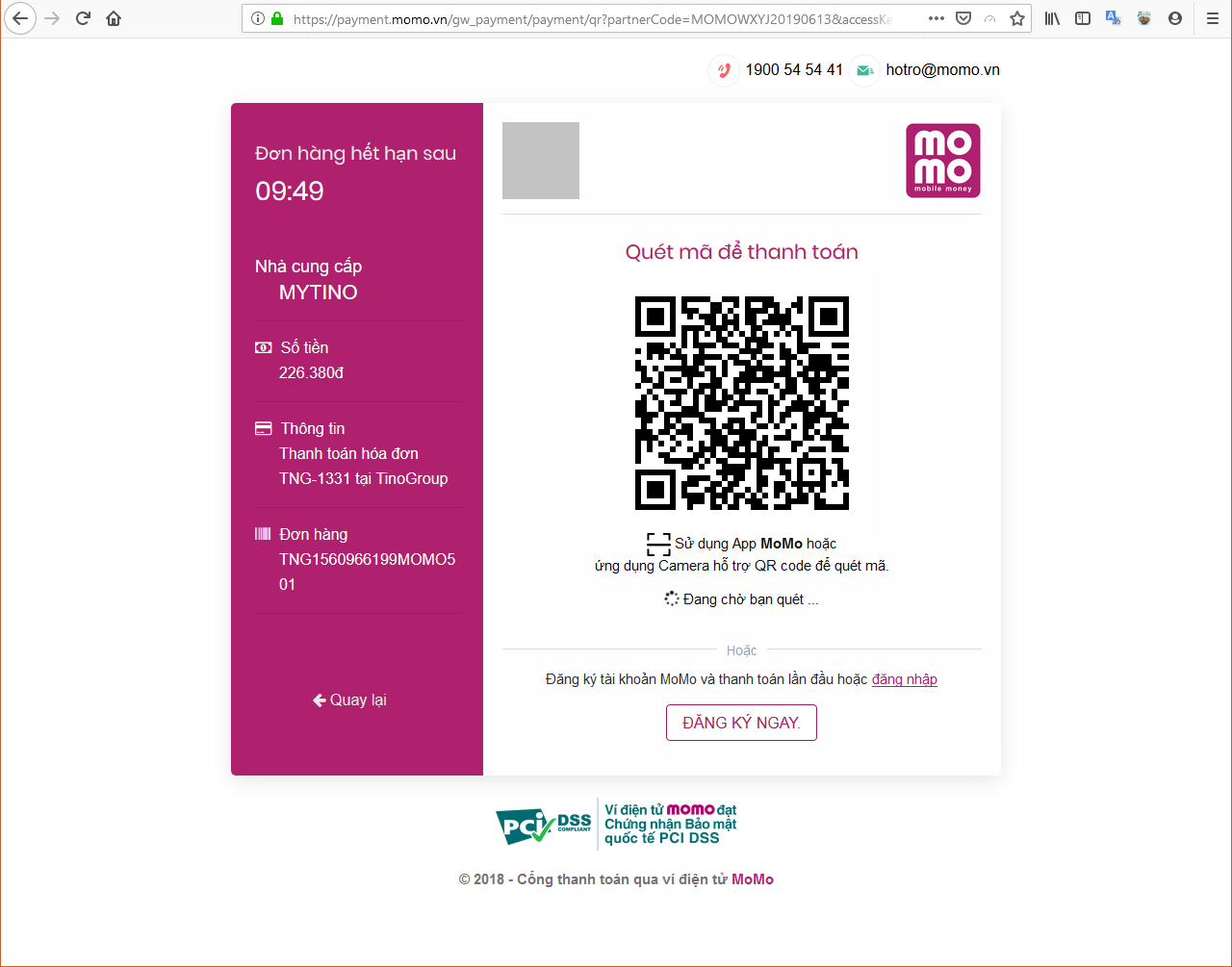Open Firefox account profile icon
1232x967 pixels.
pyautogui.click(x=1174, y=18)
